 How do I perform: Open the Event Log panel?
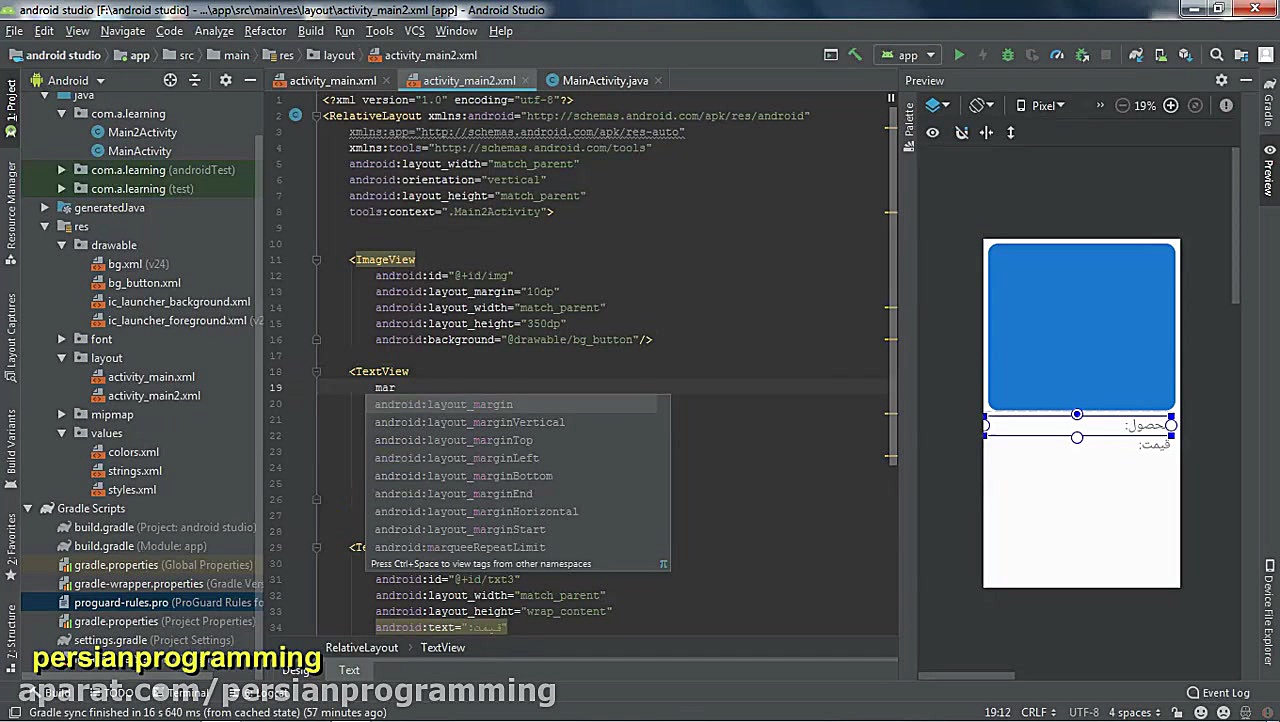(x=1218, y=692)
